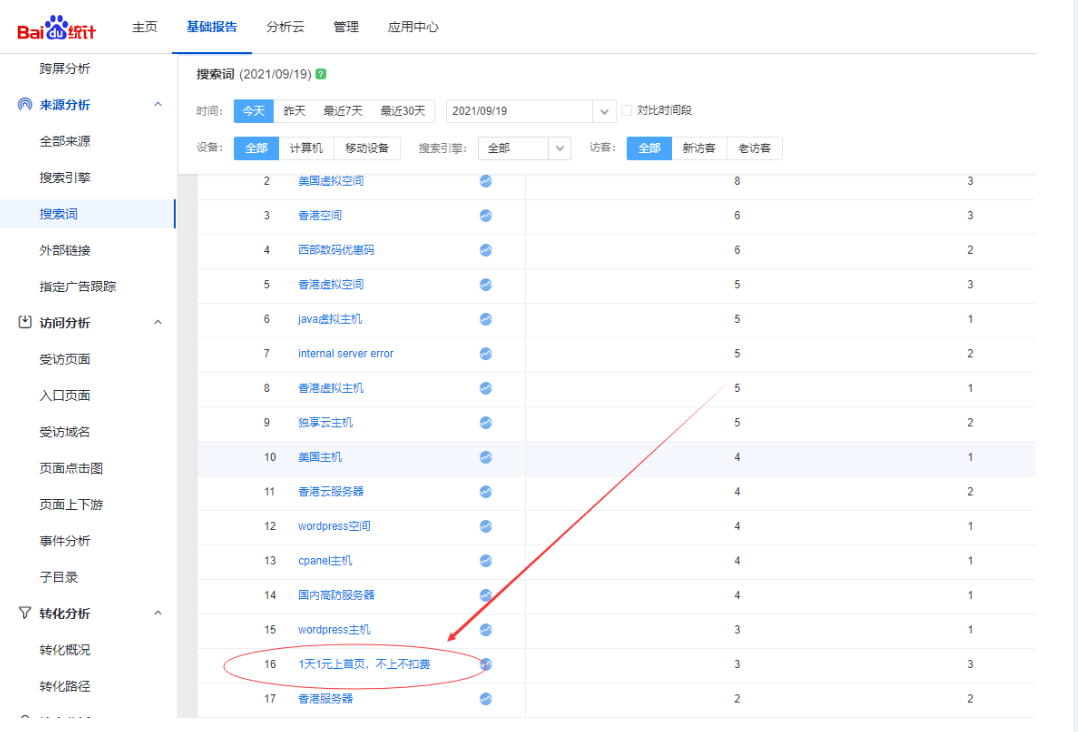Open the 2021/09/19 date dropdown
This screenshot has height=732, width=1078.
[x=606, y=111]
